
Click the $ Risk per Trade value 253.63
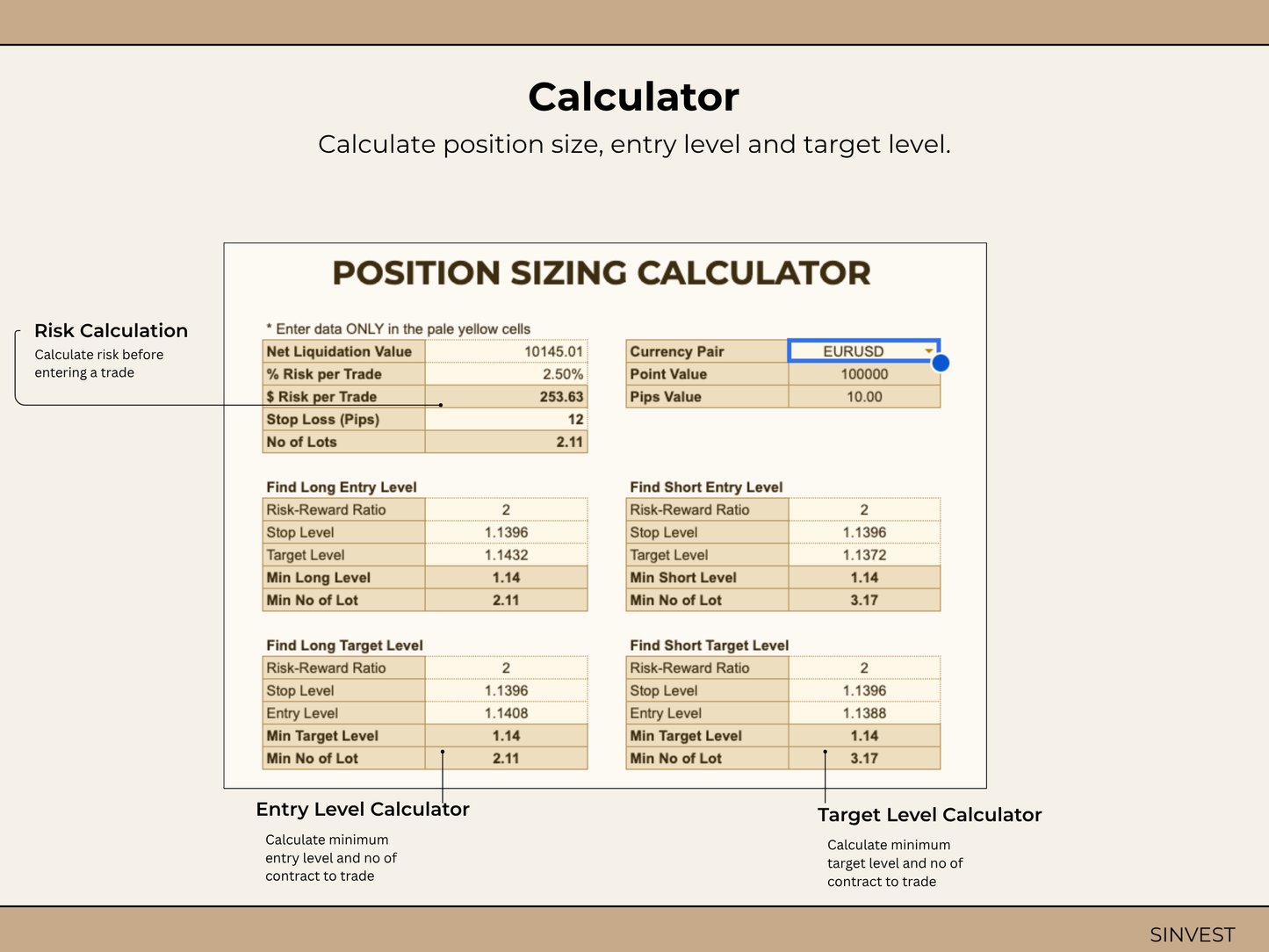coord(506,397)
